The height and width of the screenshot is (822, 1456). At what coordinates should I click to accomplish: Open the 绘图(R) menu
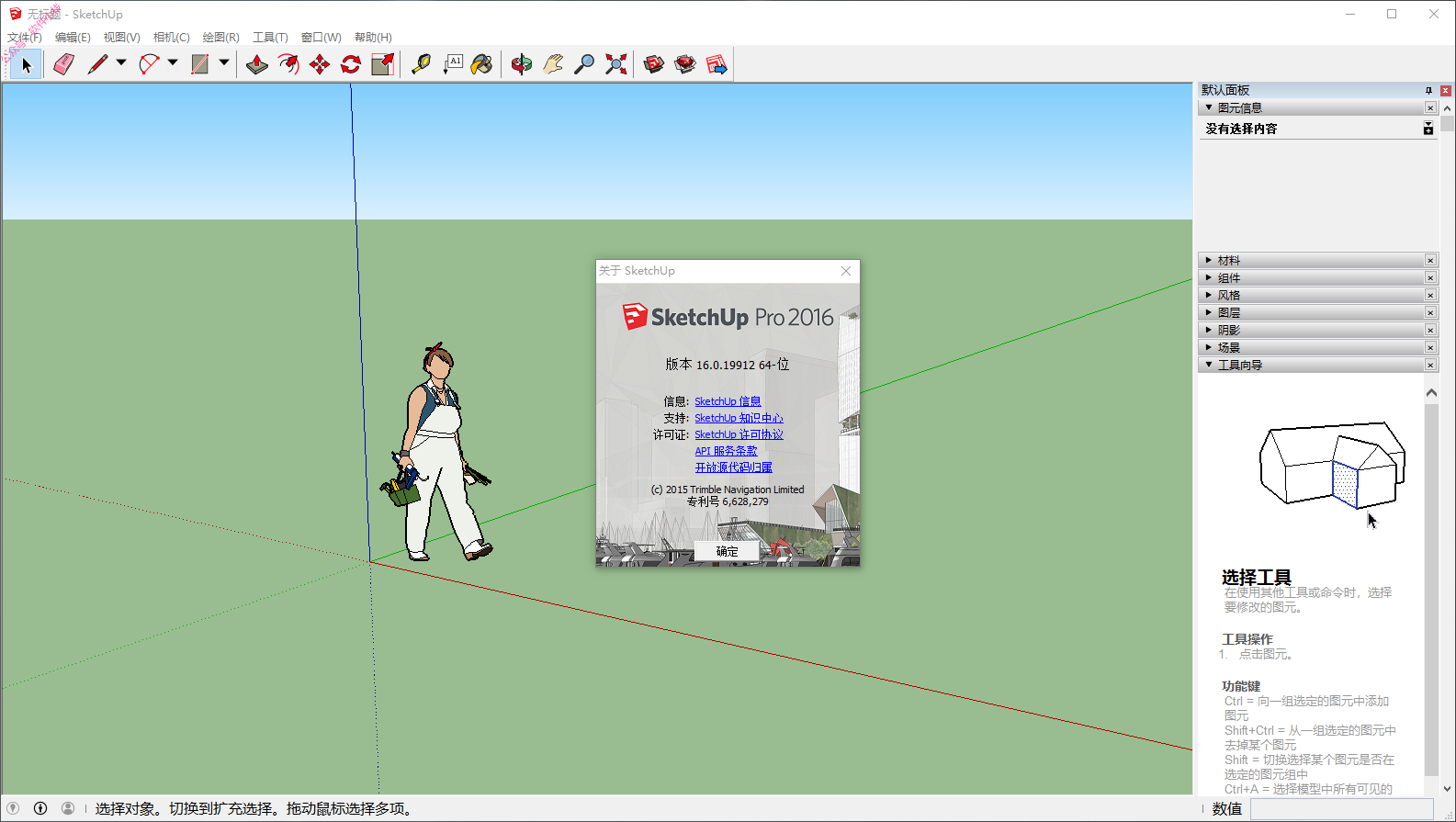(x=220, y=38)
